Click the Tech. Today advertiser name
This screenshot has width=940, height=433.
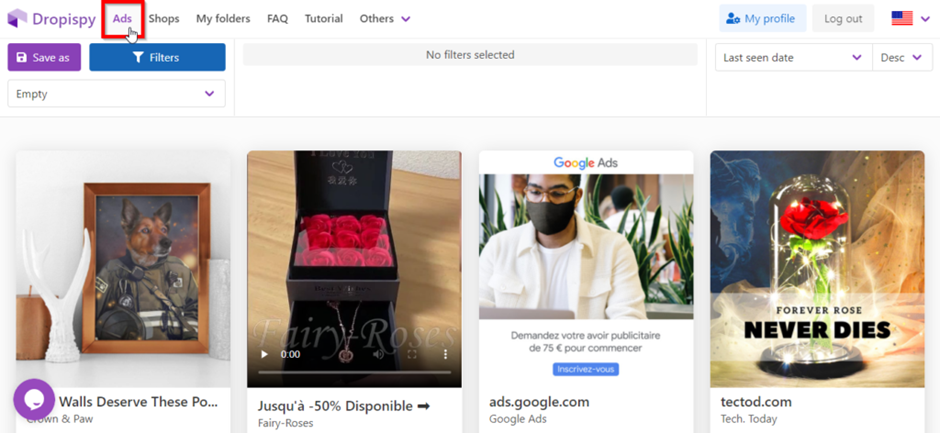(x=749, y=419)
